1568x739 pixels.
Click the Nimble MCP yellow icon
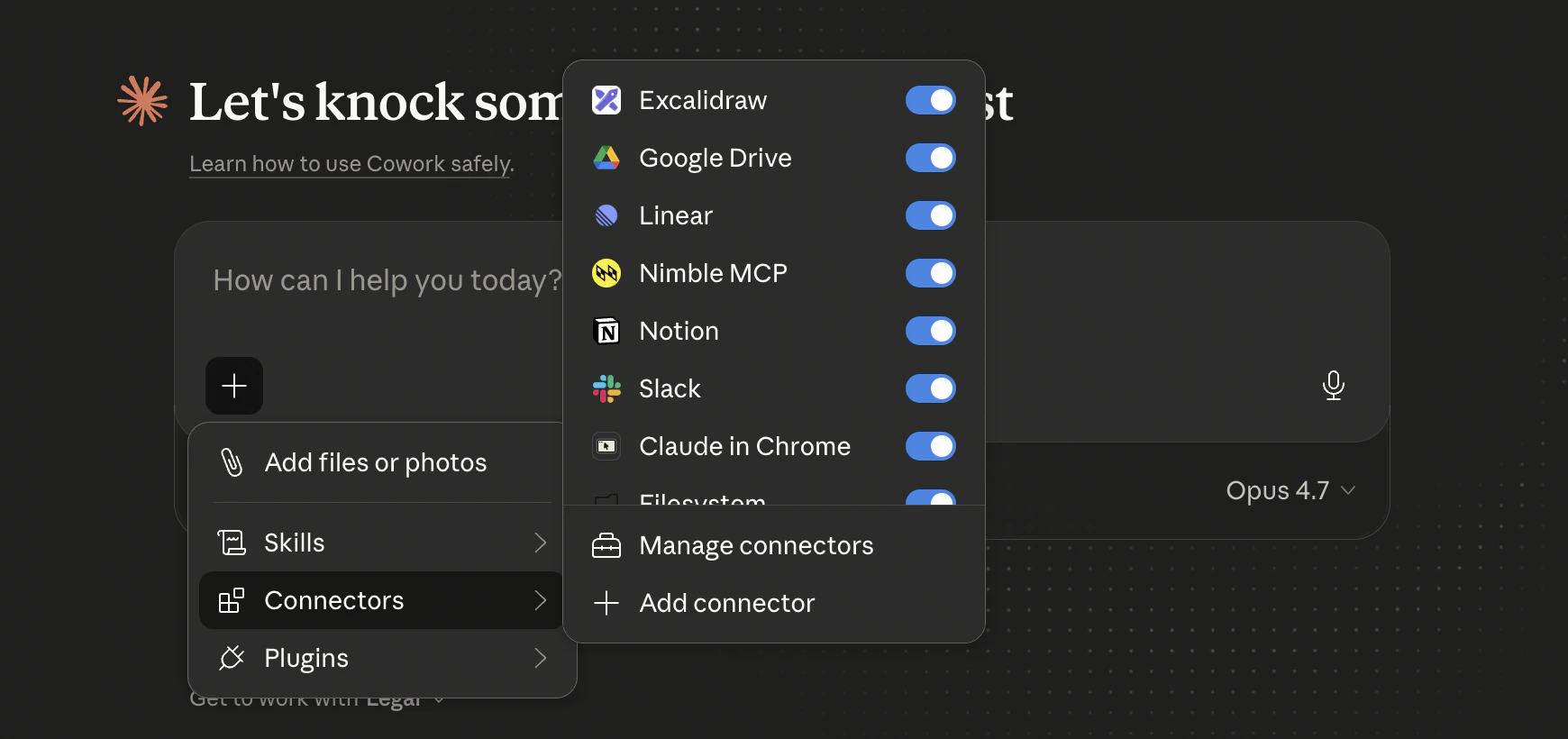tap(606, 273)
